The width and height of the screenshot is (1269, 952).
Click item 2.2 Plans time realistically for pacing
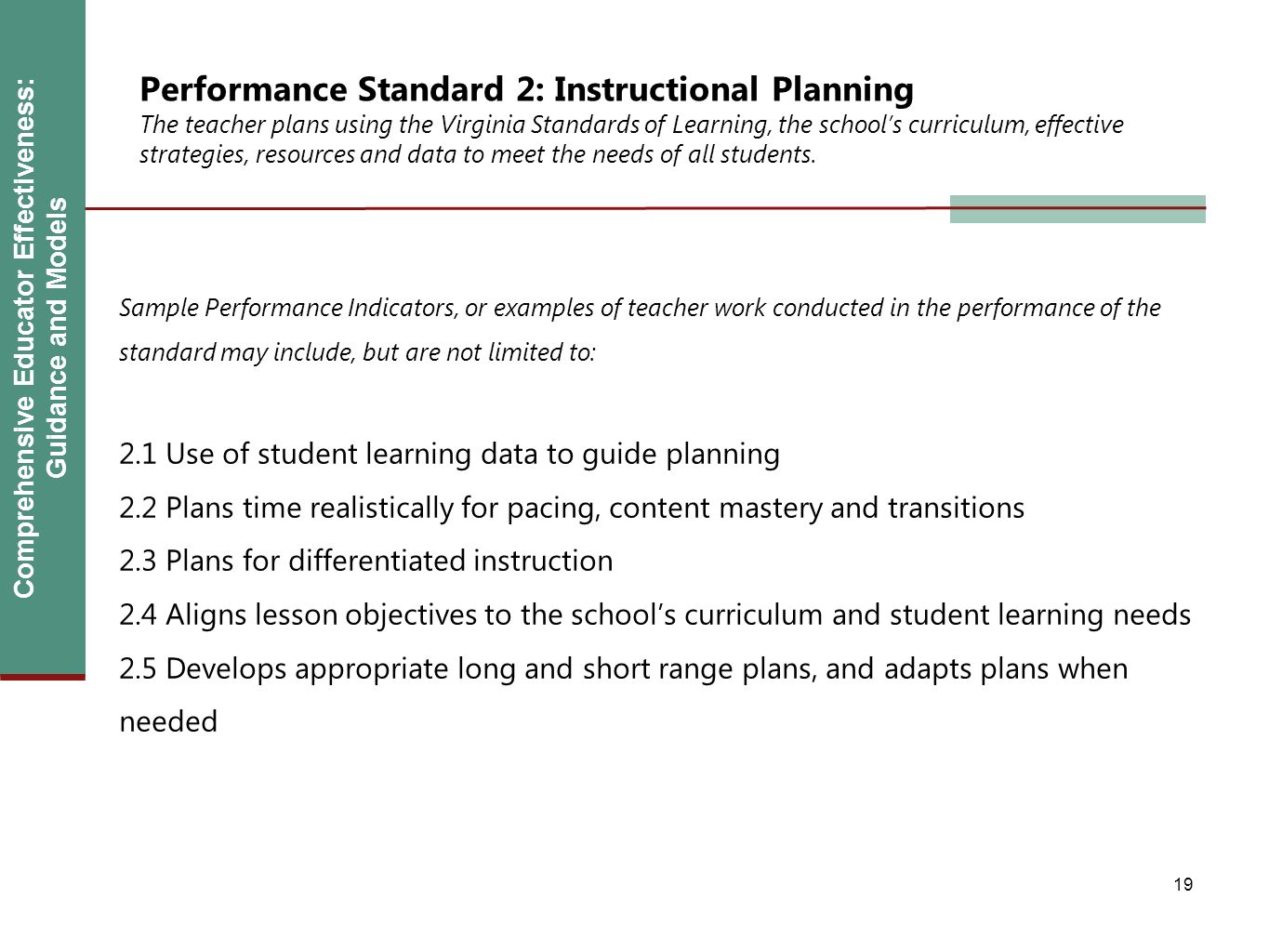(x=573, y=509)
